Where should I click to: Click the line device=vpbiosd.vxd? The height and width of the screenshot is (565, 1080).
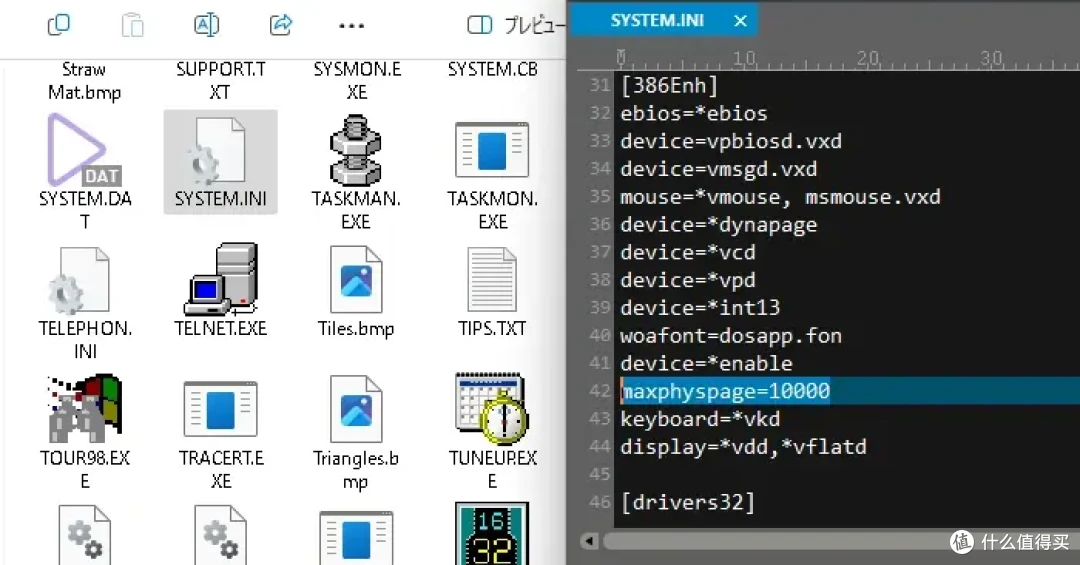731,141
